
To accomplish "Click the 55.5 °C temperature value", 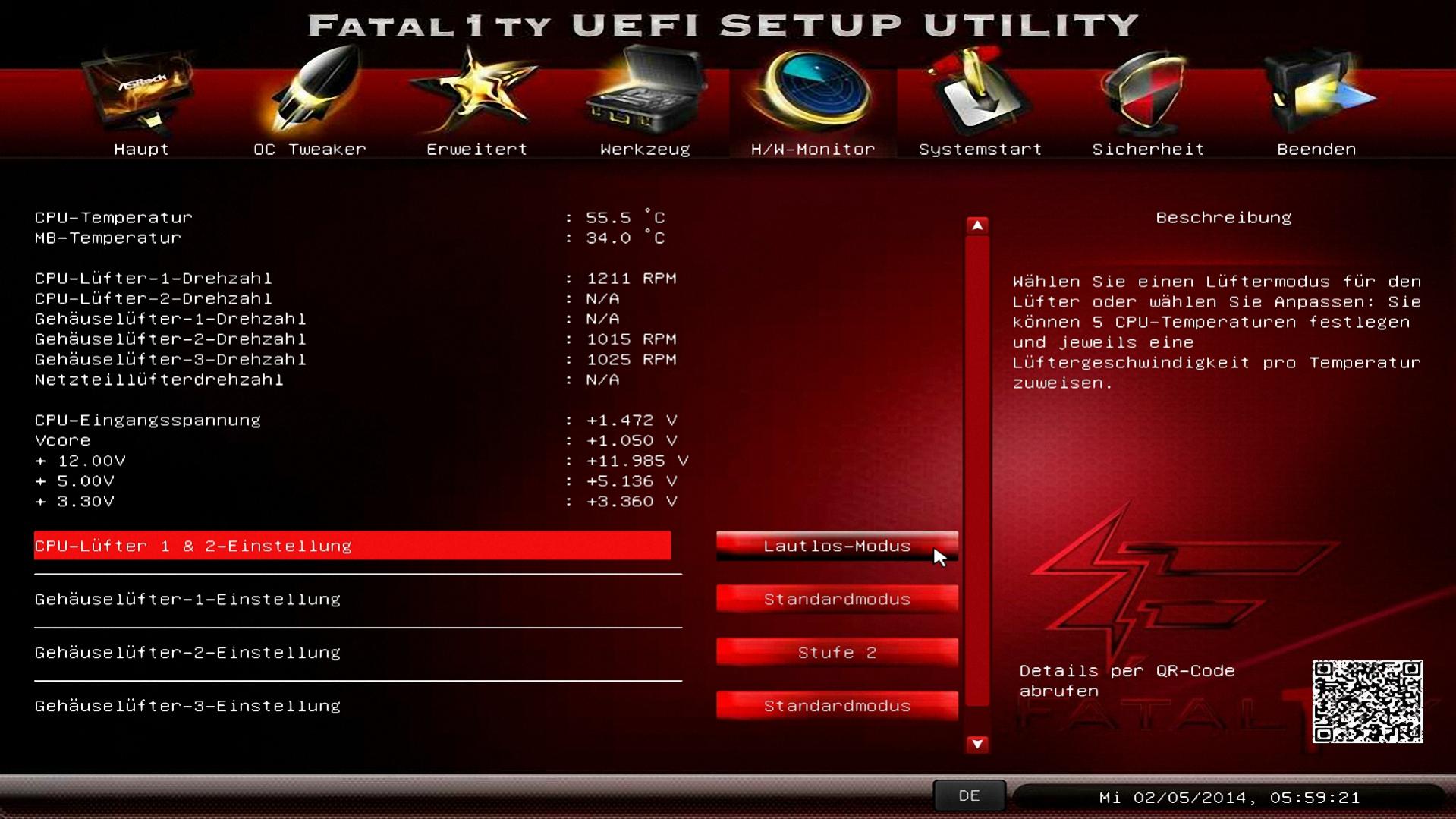I will 625,218.
